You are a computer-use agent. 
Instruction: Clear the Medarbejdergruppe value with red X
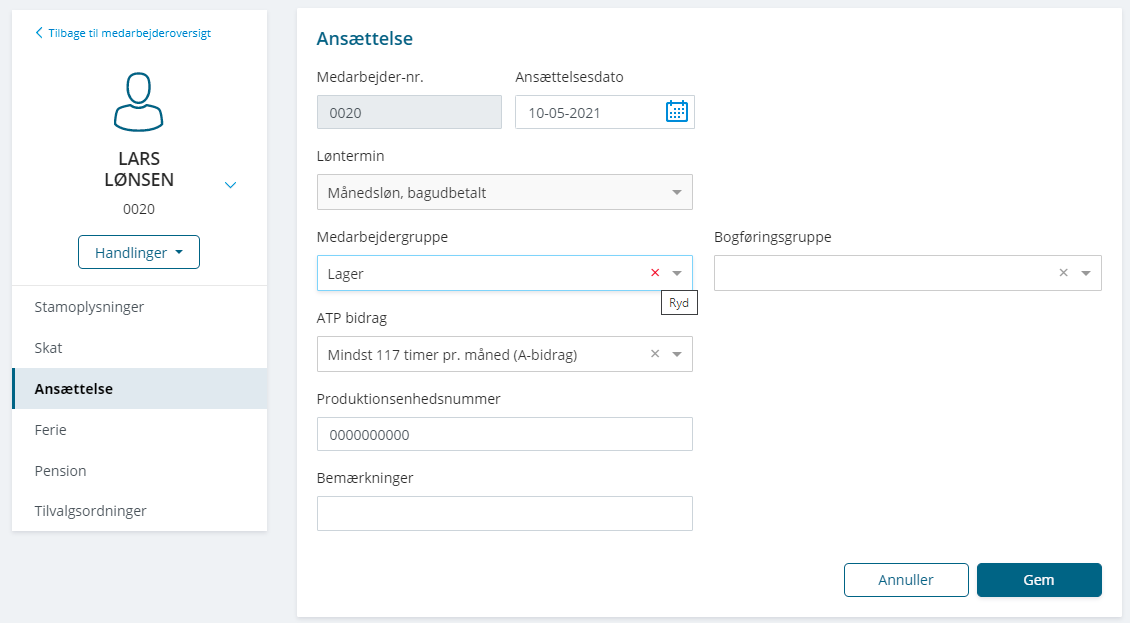coord(655,273)
